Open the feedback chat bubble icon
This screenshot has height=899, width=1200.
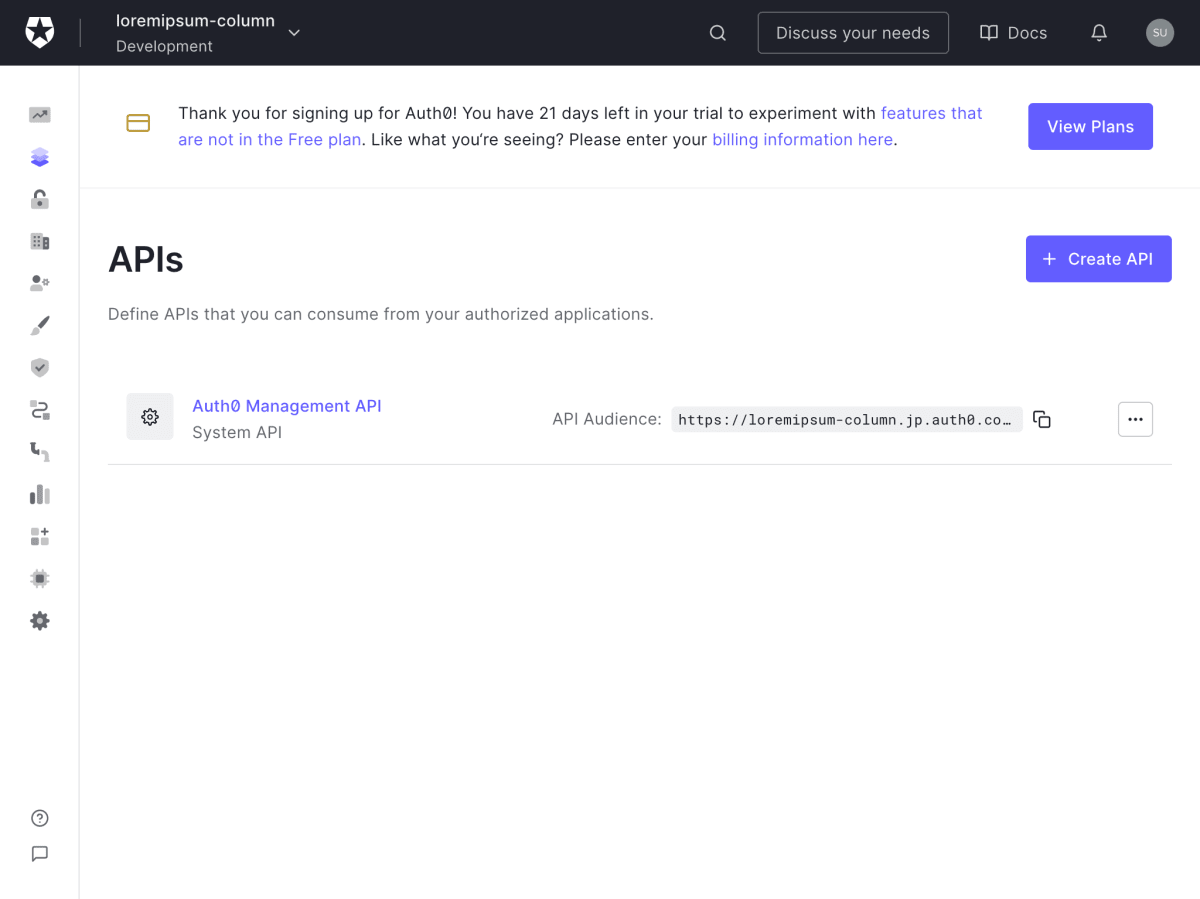coord(40,854)
